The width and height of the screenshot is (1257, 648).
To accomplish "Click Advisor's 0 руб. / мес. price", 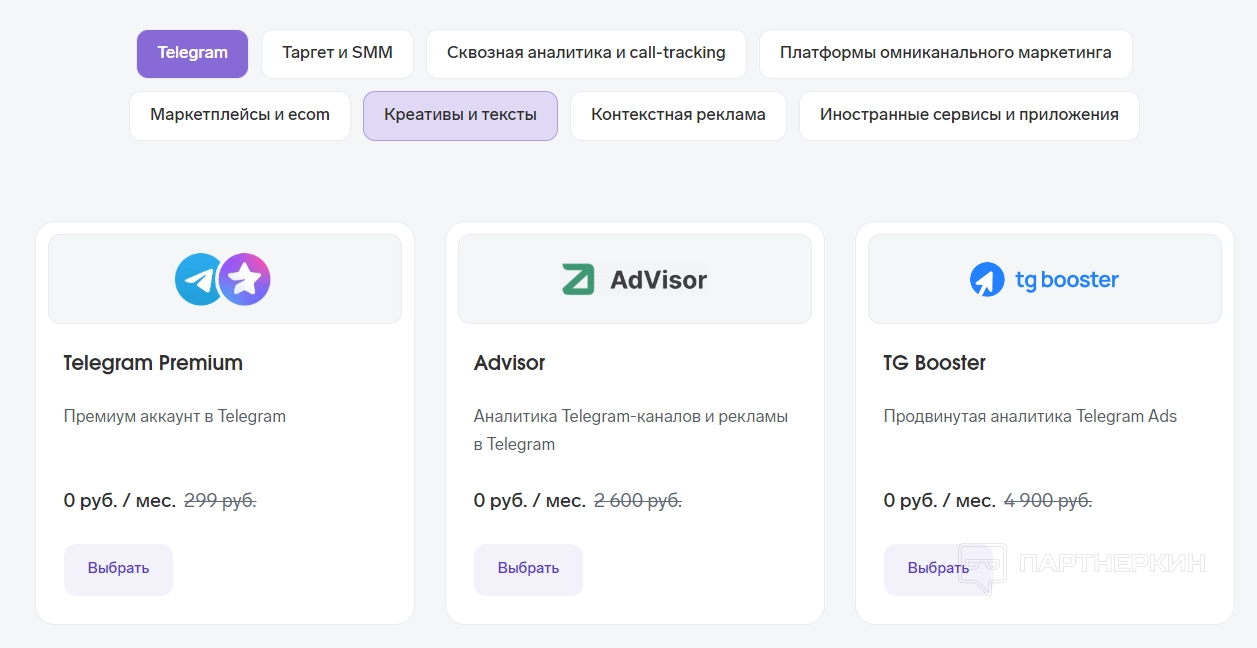I will point(530,500).
